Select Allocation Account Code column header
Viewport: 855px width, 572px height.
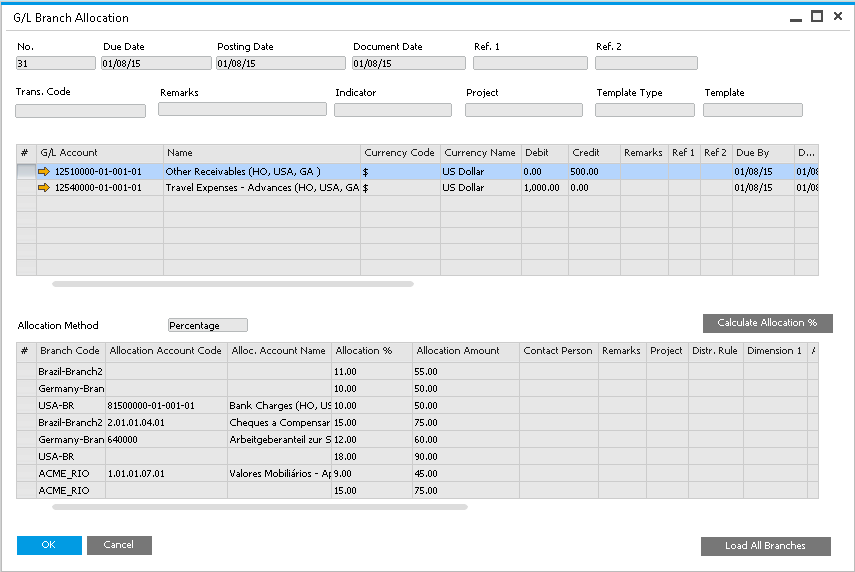click(166, 351)
